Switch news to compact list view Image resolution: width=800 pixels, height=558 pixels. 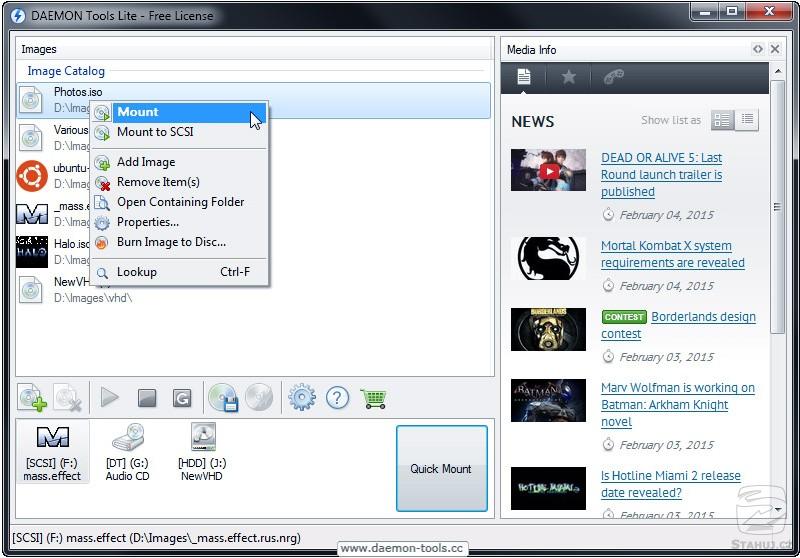tap(747, 120)
